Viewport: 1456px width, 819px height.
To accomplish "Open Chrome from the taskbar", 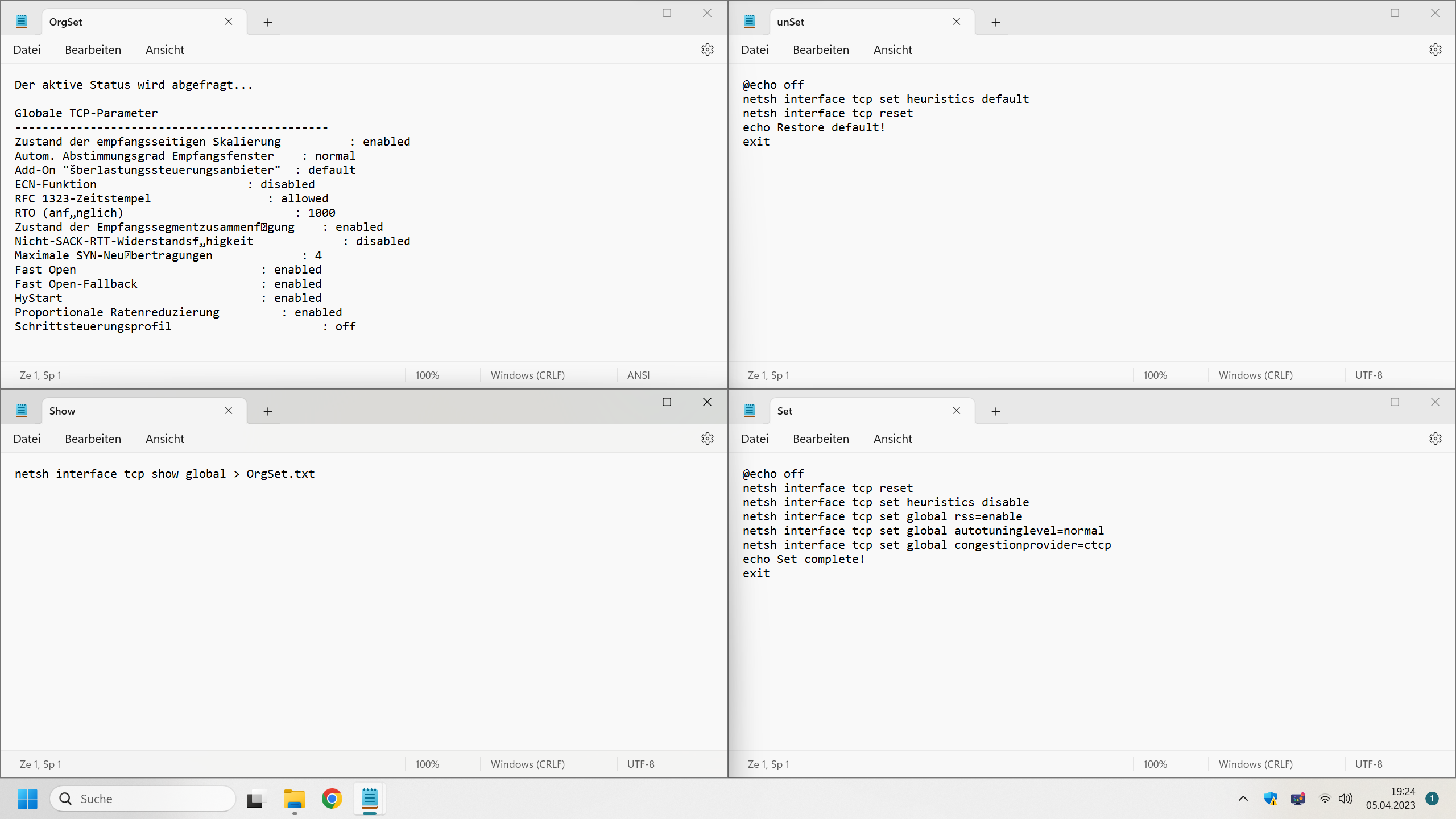I will (x=332, y=799).
